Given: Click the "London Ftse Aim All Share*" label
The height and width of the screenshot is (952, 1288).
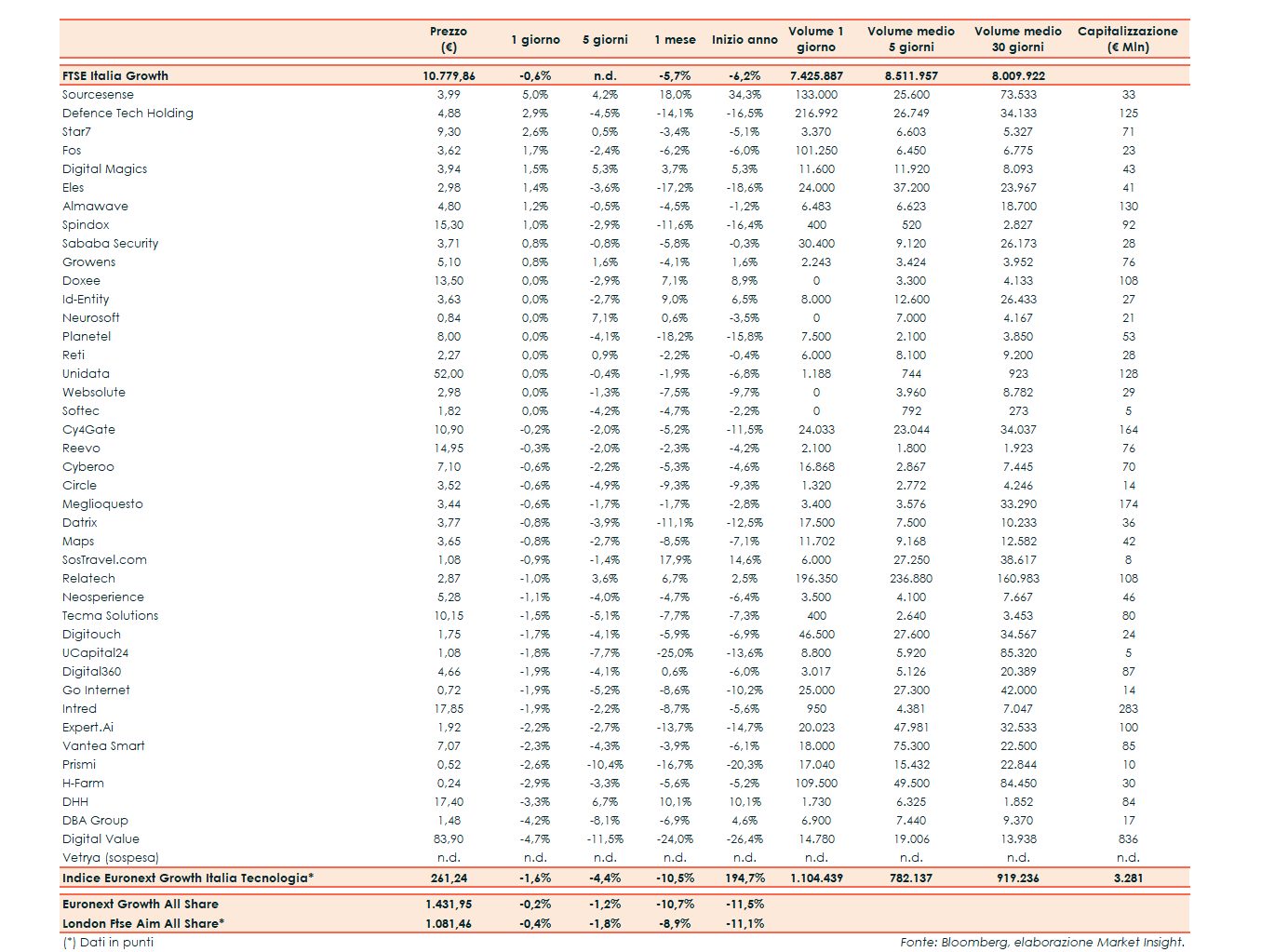Looking at the screenshot, I should (x=143, y=923).
